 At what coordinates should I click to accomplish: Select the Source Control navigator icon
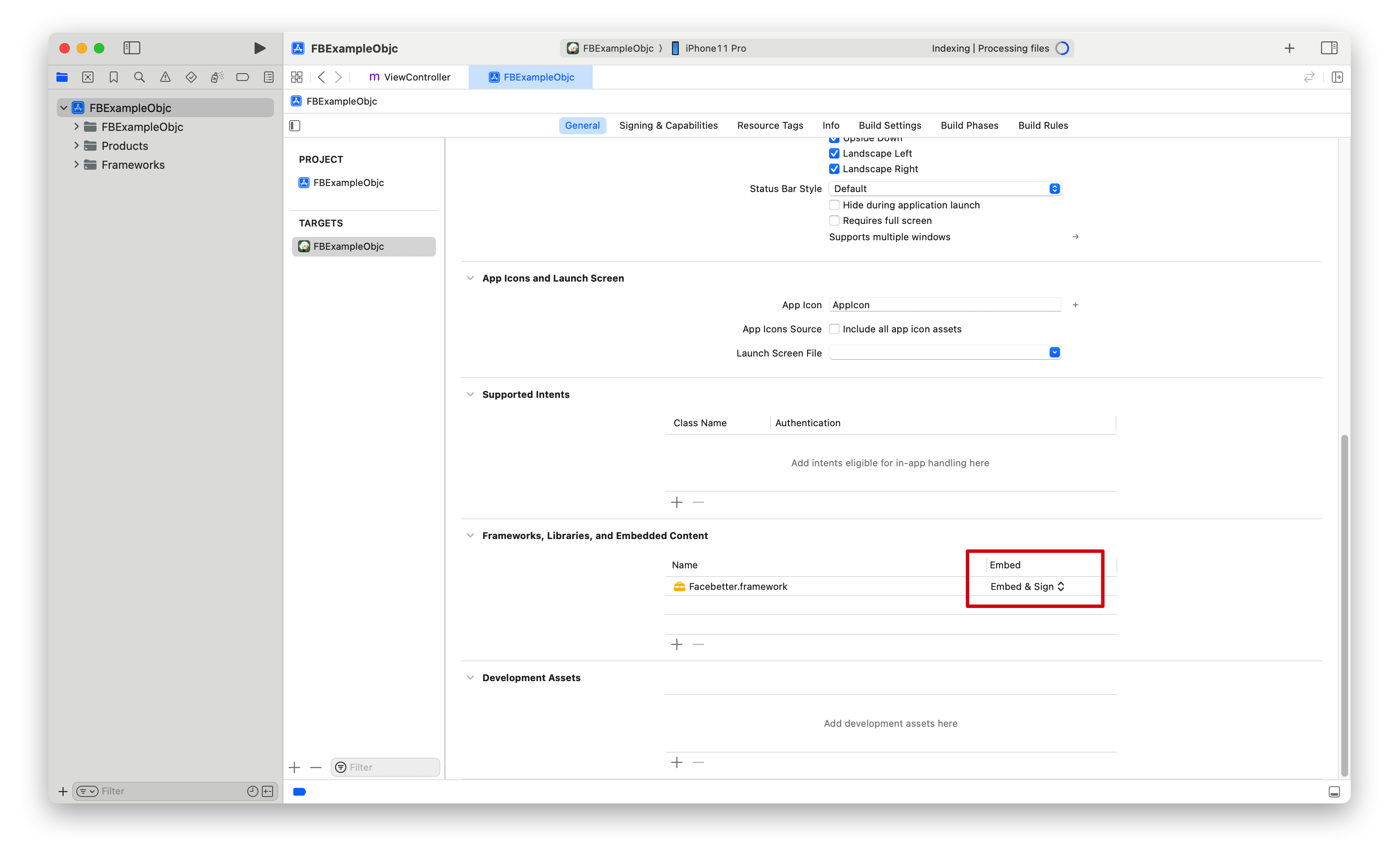pyautogui.click(x=87, y=76)
